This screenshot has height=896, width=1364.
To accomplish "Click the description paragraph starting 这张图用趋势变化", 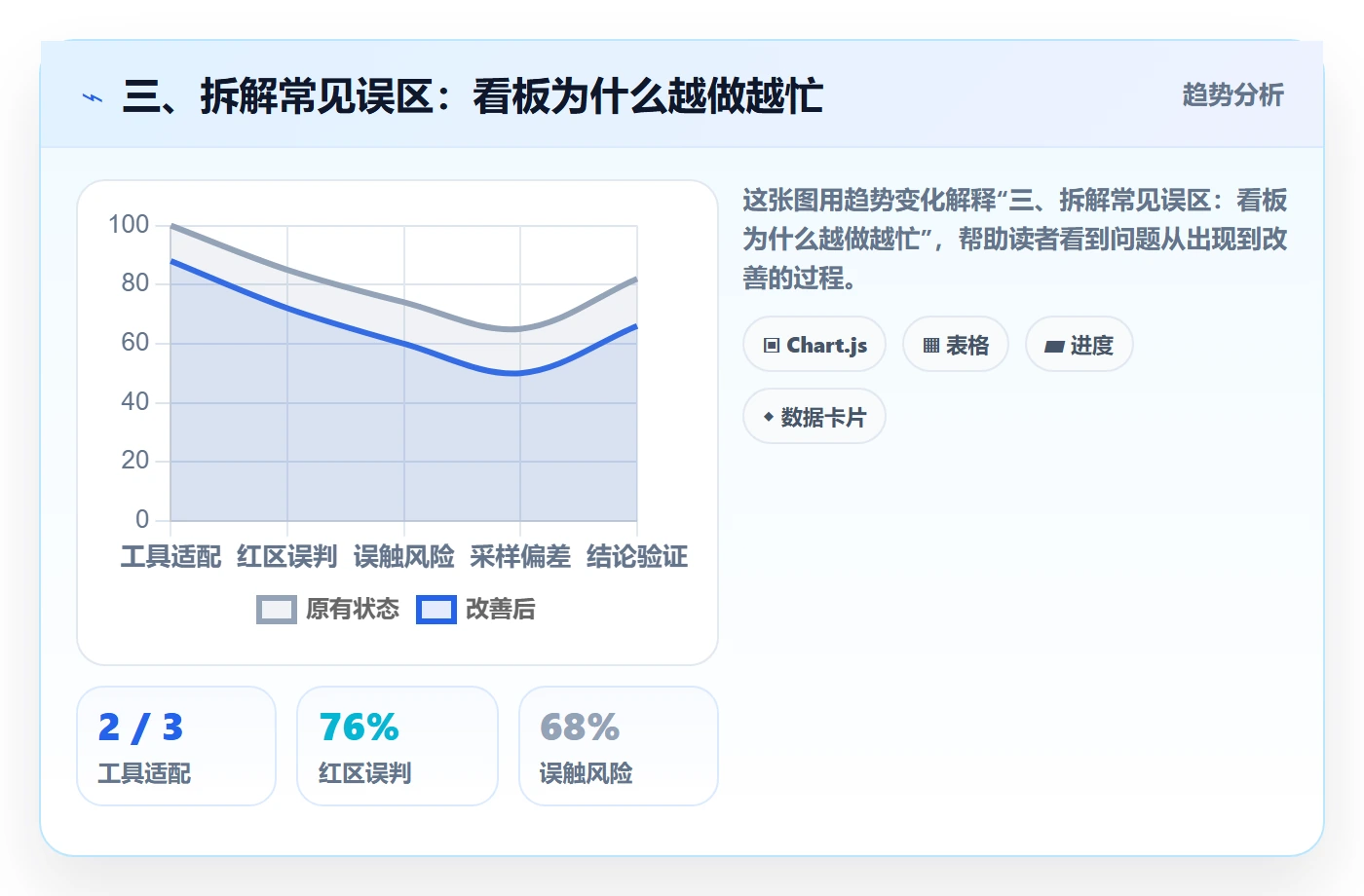I will click(1015, 240).
